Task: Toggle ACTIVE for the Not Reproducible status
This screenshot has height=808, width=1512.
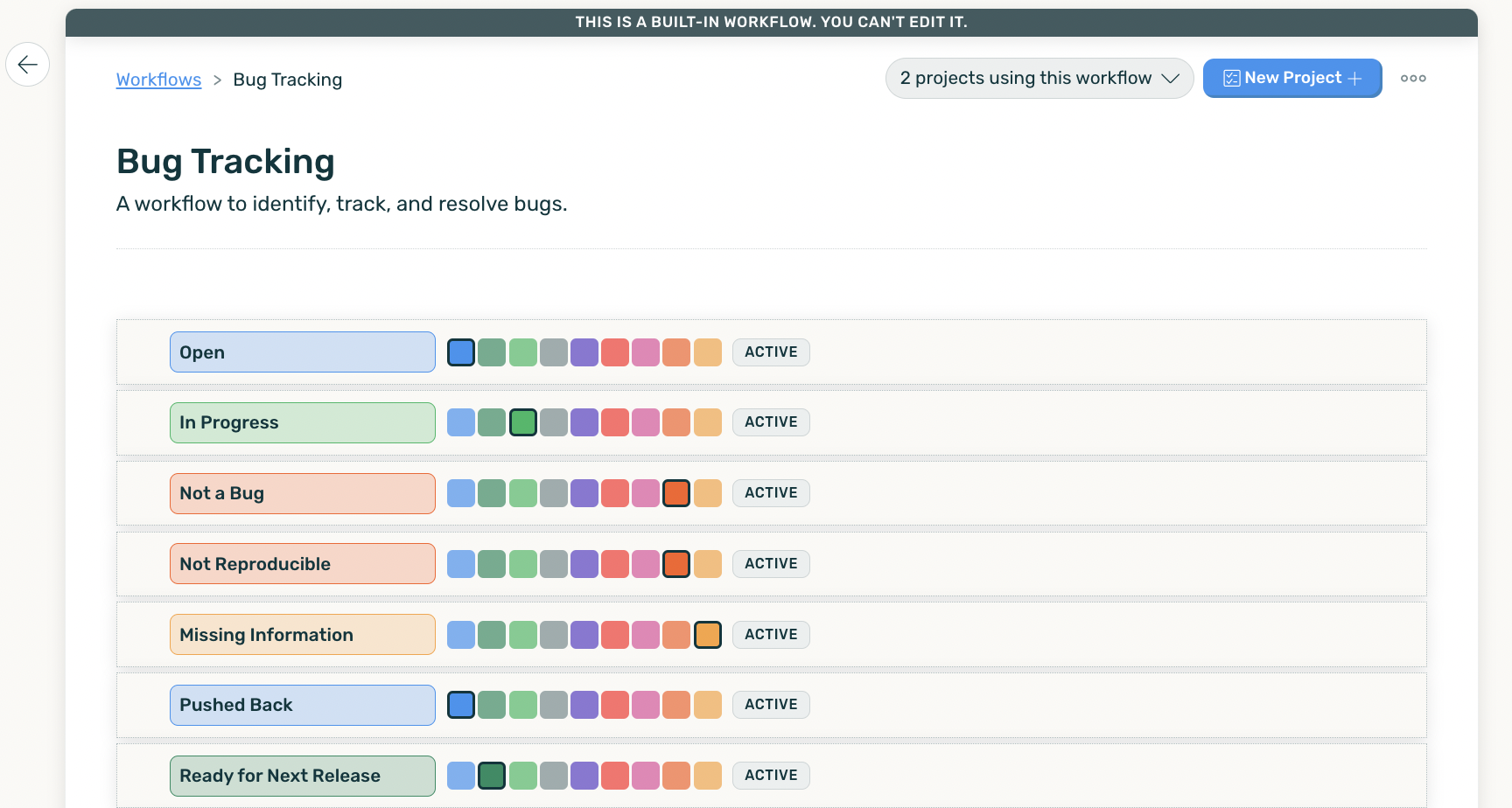Action: (x=770, y=563)
